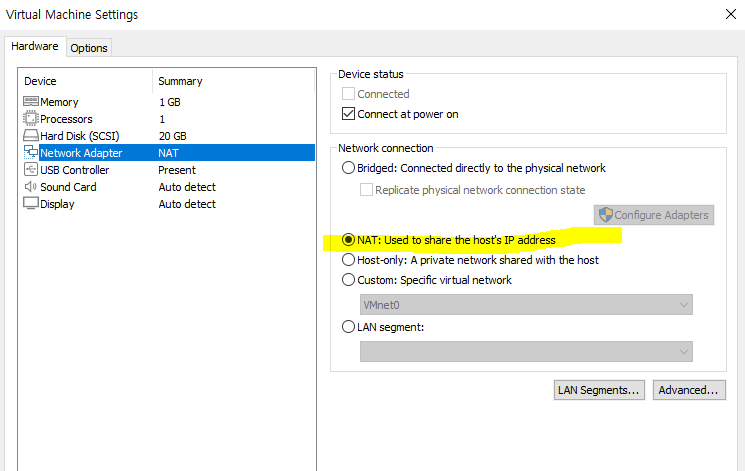Open the LAN Segments dialog
The image size is (745, 471).
[x=599, y=390]
